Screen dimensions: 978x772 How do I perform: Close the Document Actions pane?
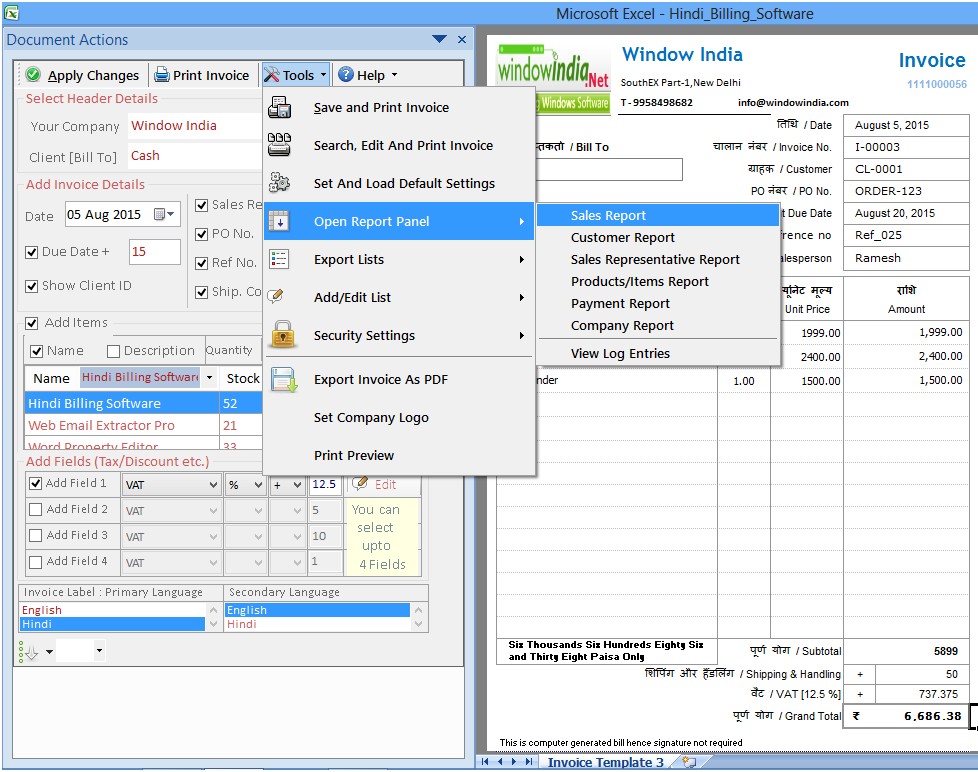(x=462, y=39)
